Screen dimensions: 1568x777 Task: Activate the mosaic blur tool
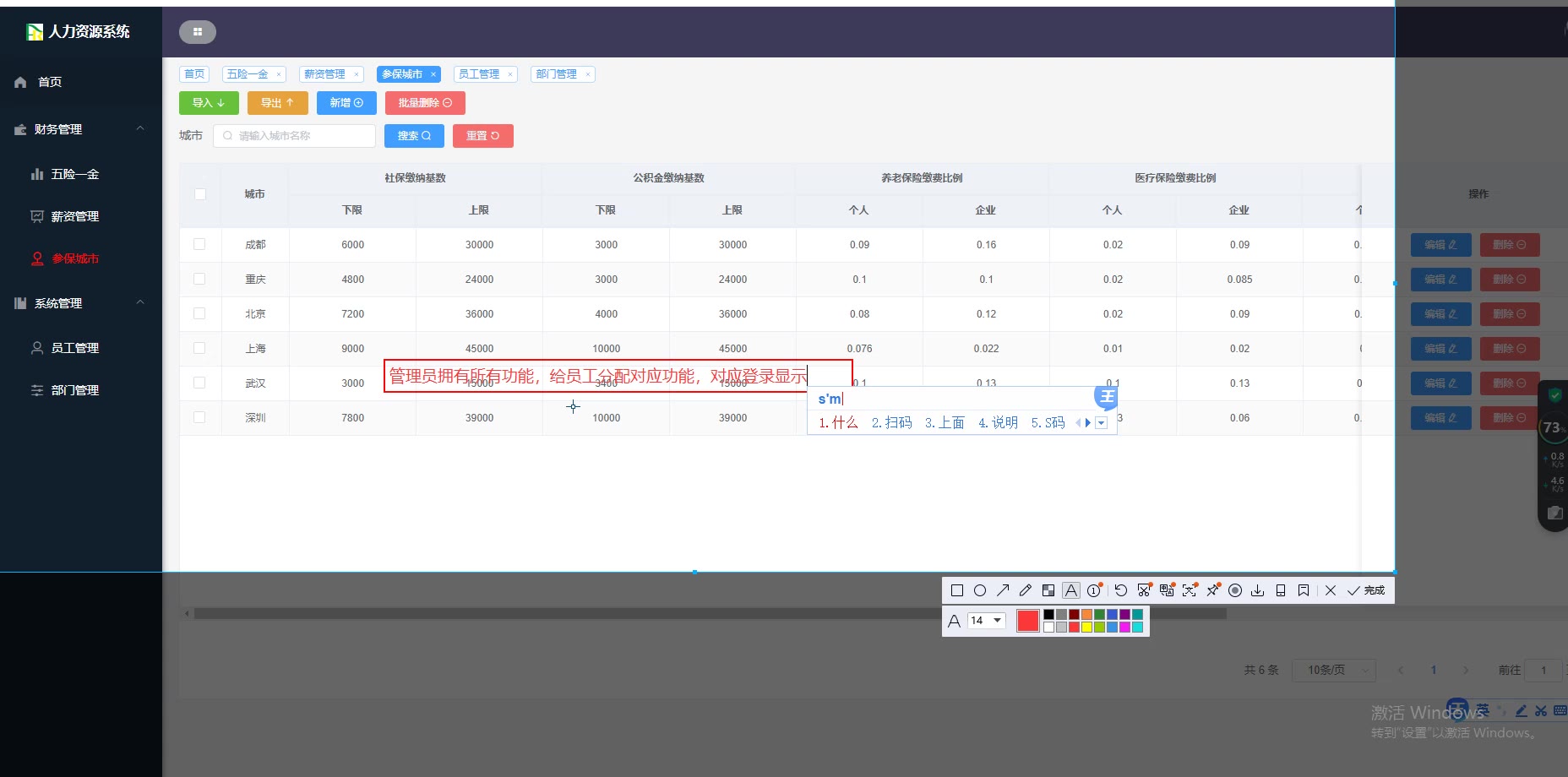click(x=1048, y=590)
